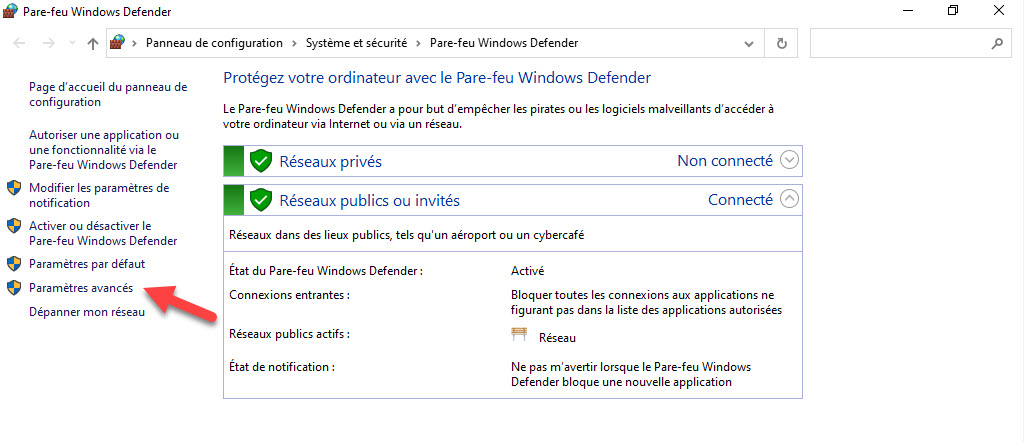Click the back navigation arrow
1024x442 pixels.
pyautogui.click(x=20, y=44)
